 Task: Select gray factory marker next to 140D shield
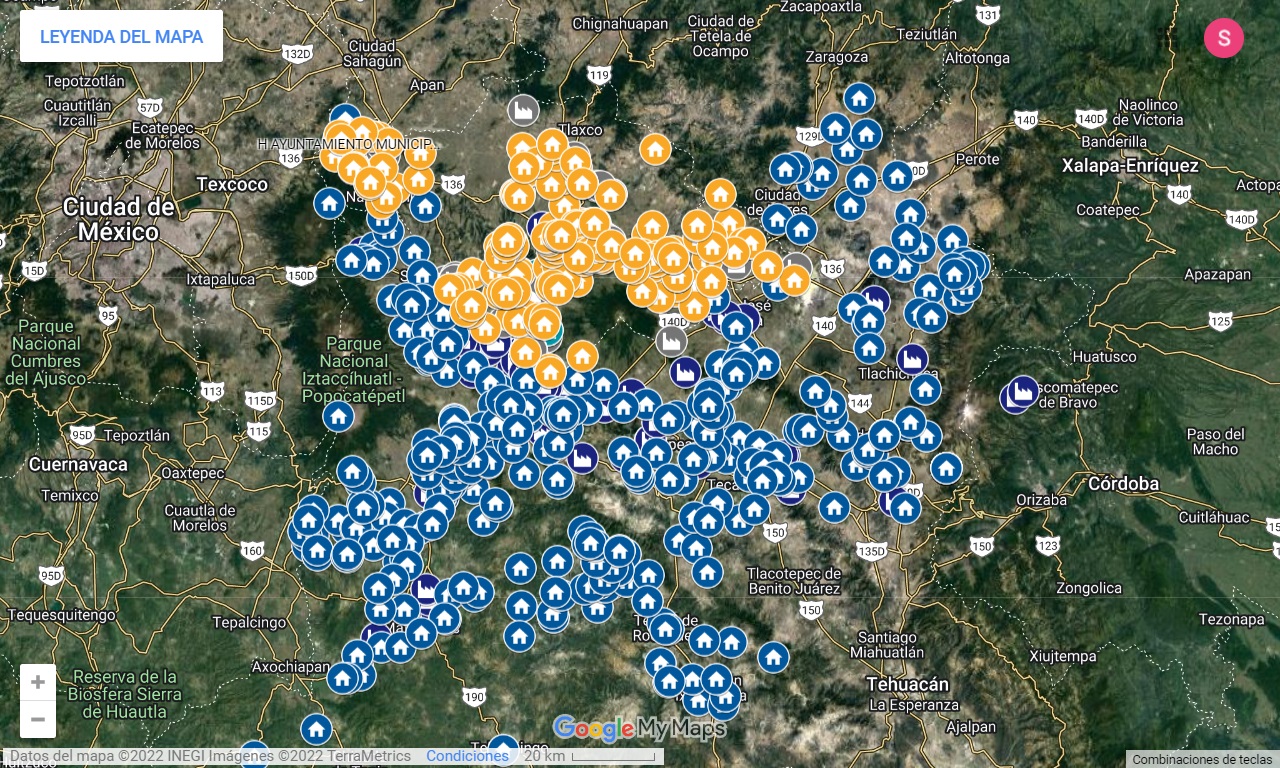(671, 340)
